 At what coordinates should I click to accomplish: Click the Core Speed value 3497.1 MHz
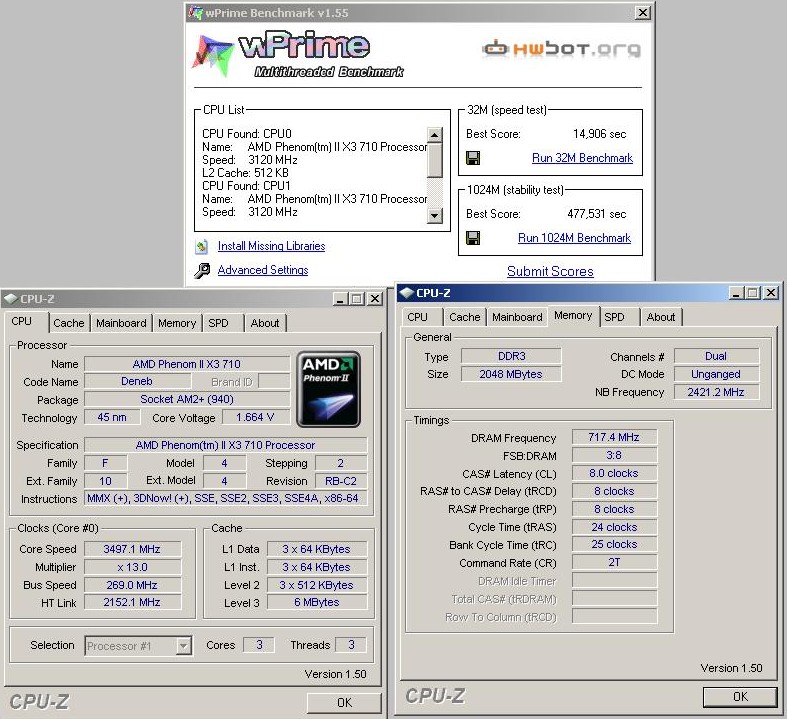coord(132,549)
